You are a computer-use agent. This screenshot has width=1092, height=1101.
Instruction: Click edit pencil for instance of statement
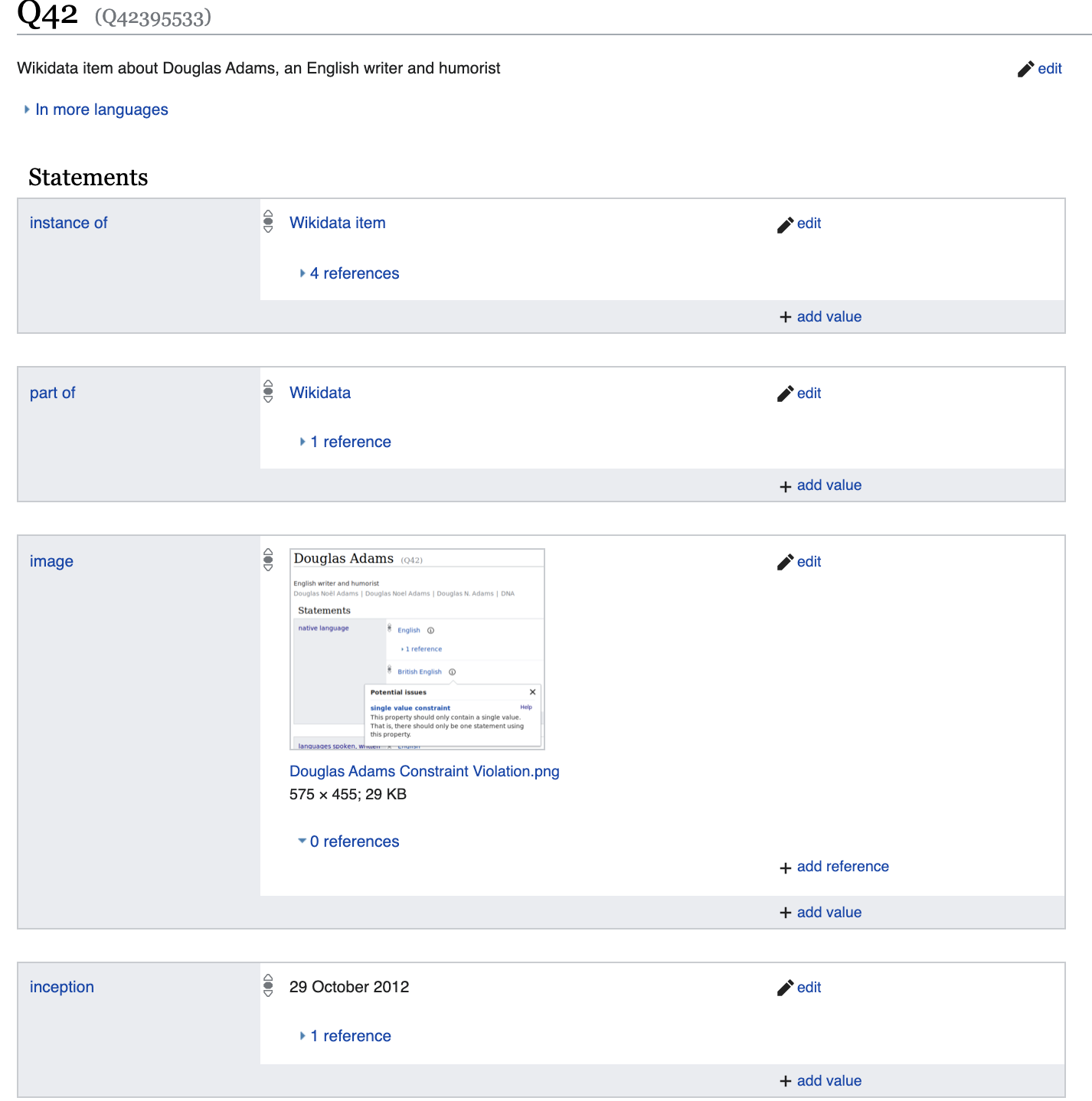point(785,224)
